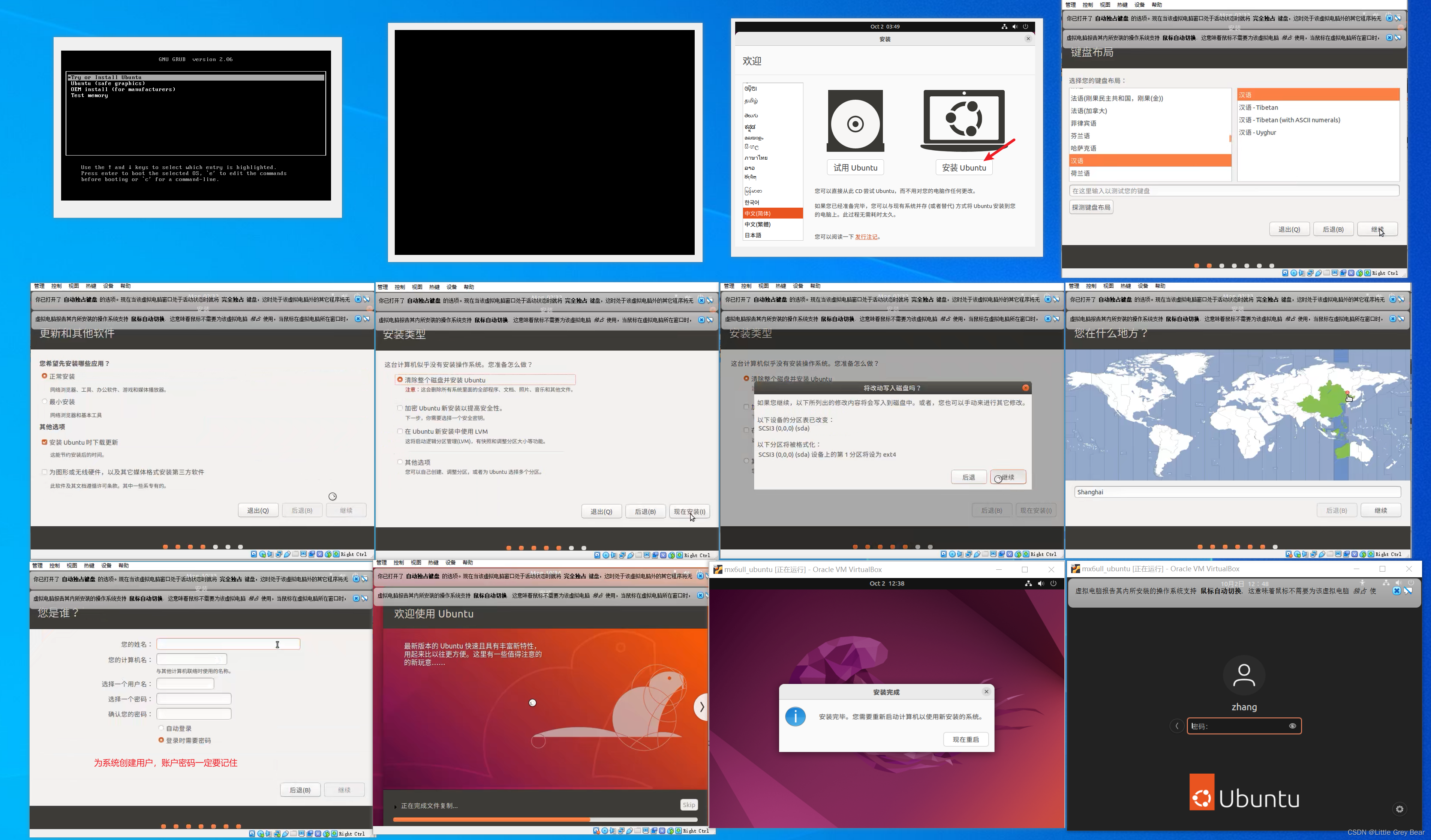
Task: Click the mute-notification icon on login screen notice
Action: (x=1408, y=591)
